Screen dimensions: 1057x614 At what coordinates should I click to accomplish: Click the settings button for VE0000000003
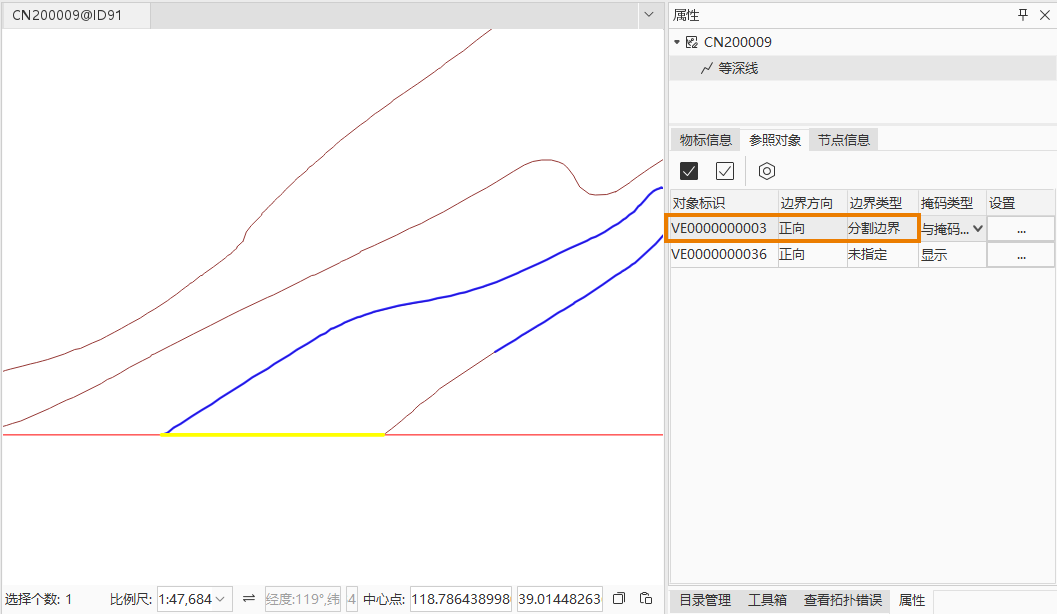click(1020, 229)
